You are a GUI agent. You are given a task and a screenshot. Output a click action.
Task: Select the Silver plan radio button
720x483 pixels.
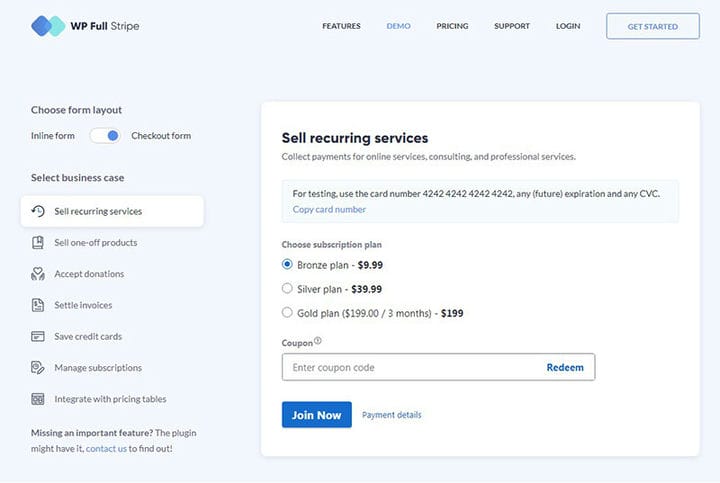(x=287, y=288)
